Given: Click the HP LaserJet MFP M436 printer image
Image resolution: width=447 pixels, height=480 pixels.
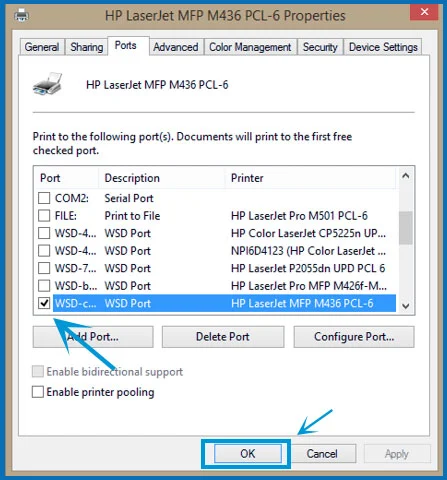Looking at the screenshot, I should (x=48, y=84).
